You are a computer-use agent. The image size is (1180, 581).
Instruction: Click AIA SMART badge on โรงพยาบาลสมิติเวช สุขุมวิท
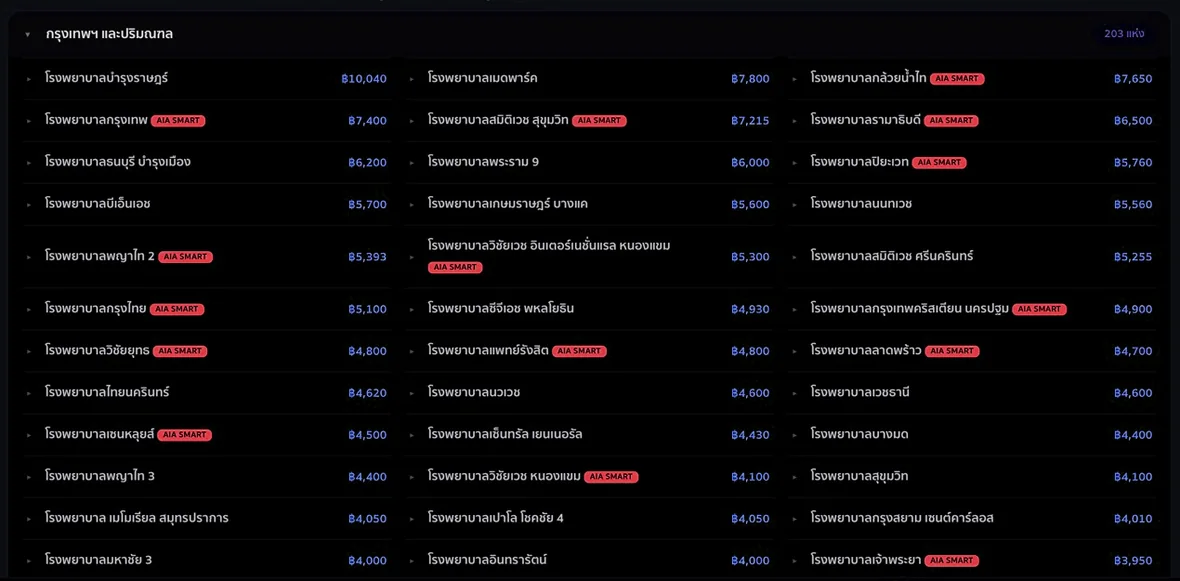[599, 120]
